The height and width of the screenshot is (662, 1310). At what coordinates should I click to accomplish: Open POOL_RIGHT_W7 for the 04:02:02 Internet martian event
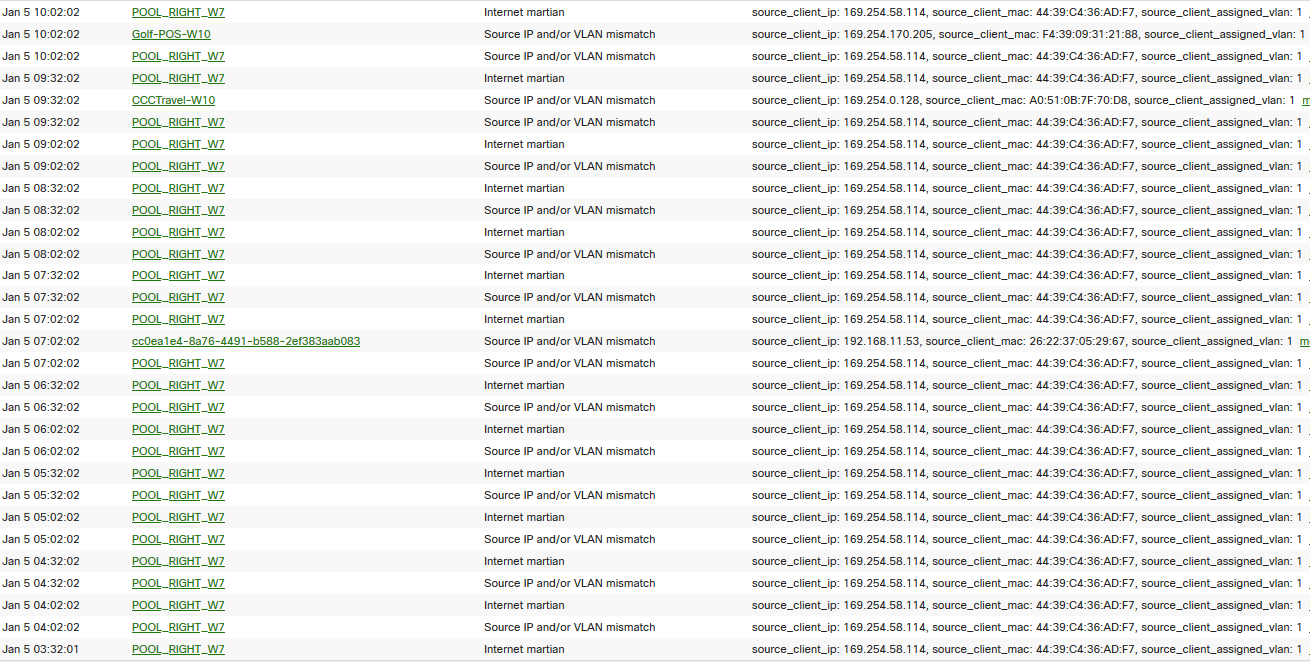point(178,605)
